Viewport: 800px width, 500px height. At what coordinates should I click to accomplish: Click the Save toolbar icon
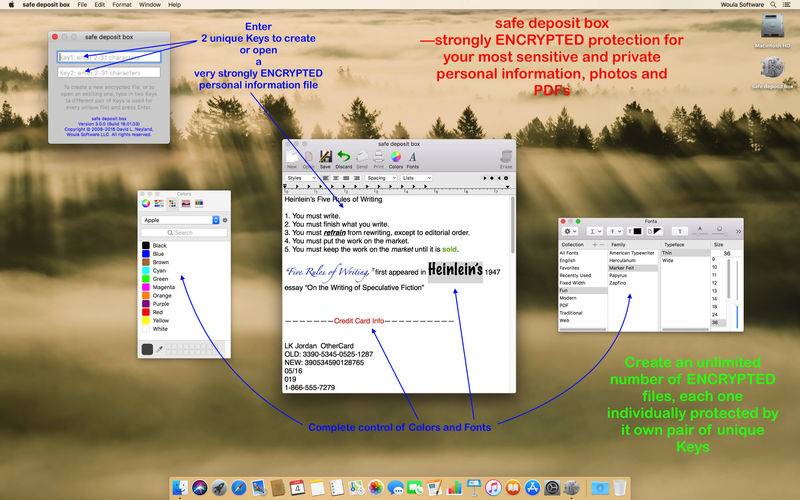(326, 158)
